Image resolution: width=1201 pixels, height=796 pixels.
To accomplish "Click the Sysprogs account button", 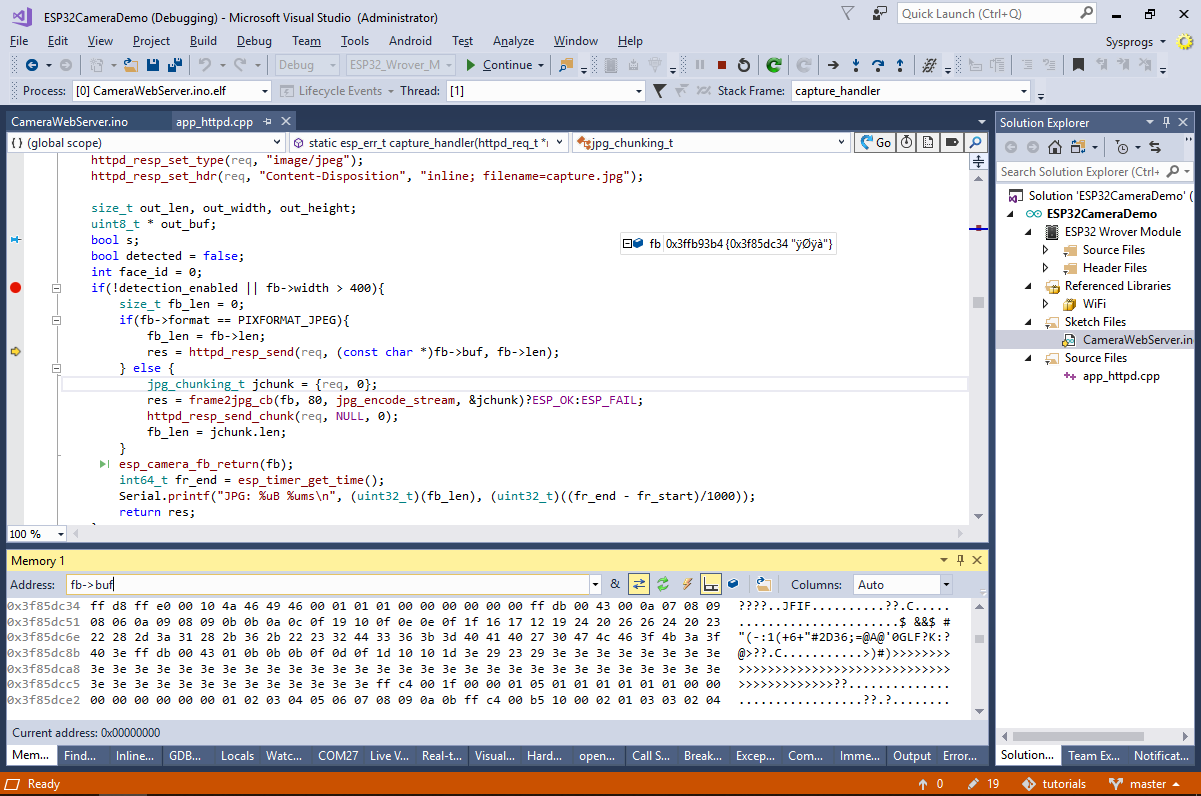I will 1134,42.
